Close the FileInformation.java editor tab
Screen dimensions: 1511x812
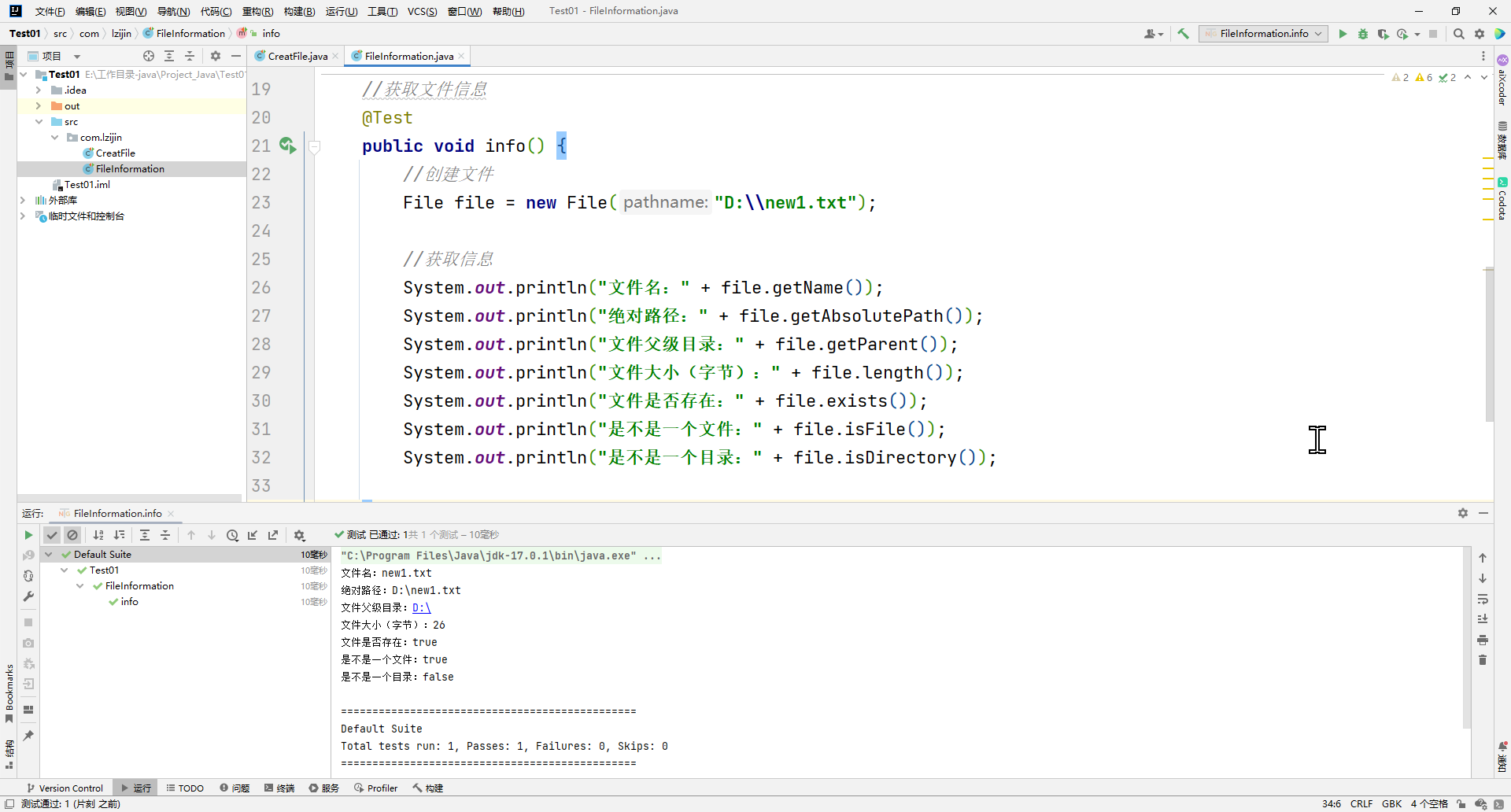(461, 56)
